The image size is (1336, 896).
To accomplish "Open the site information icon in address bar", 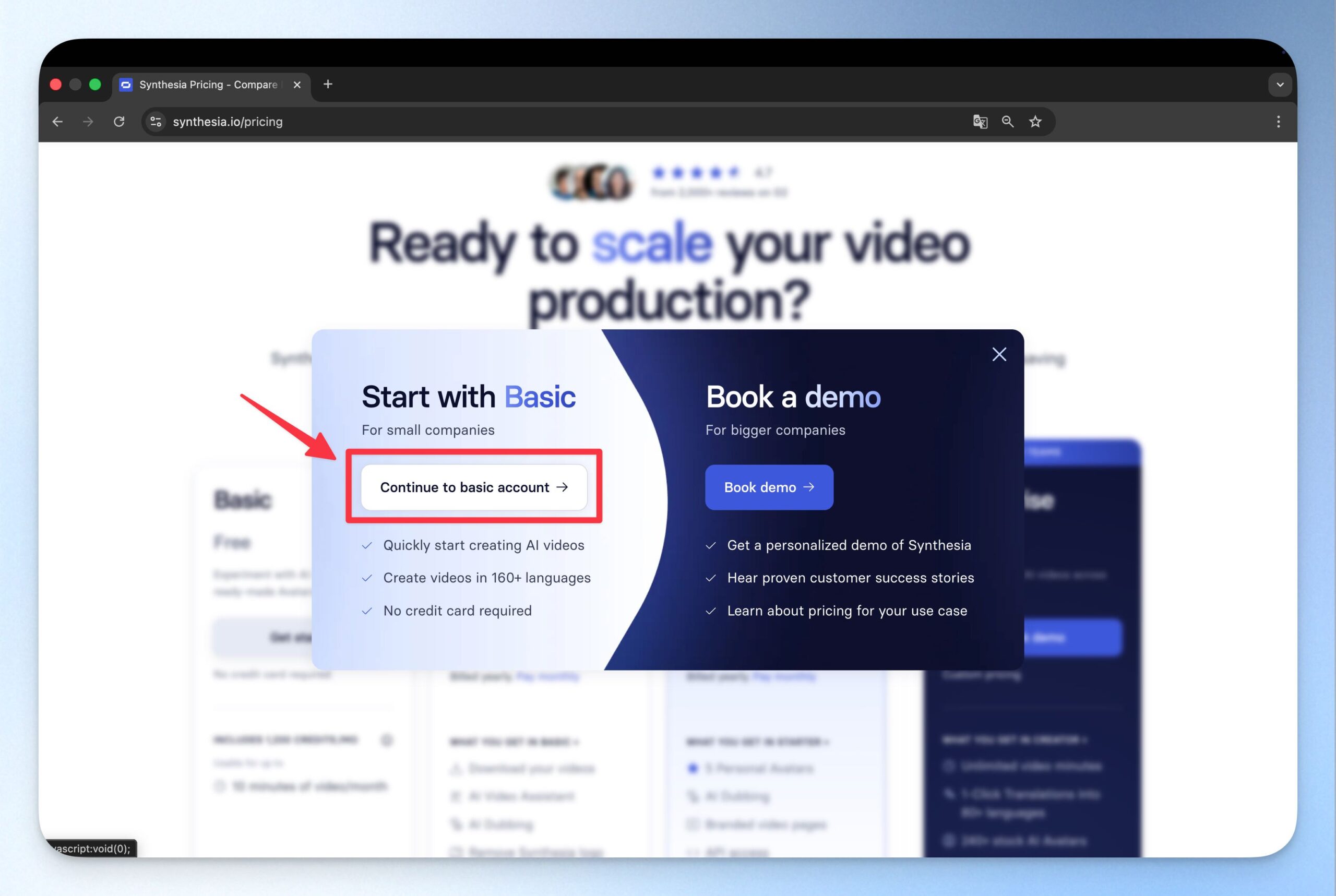I will click(x=156, y=122).
